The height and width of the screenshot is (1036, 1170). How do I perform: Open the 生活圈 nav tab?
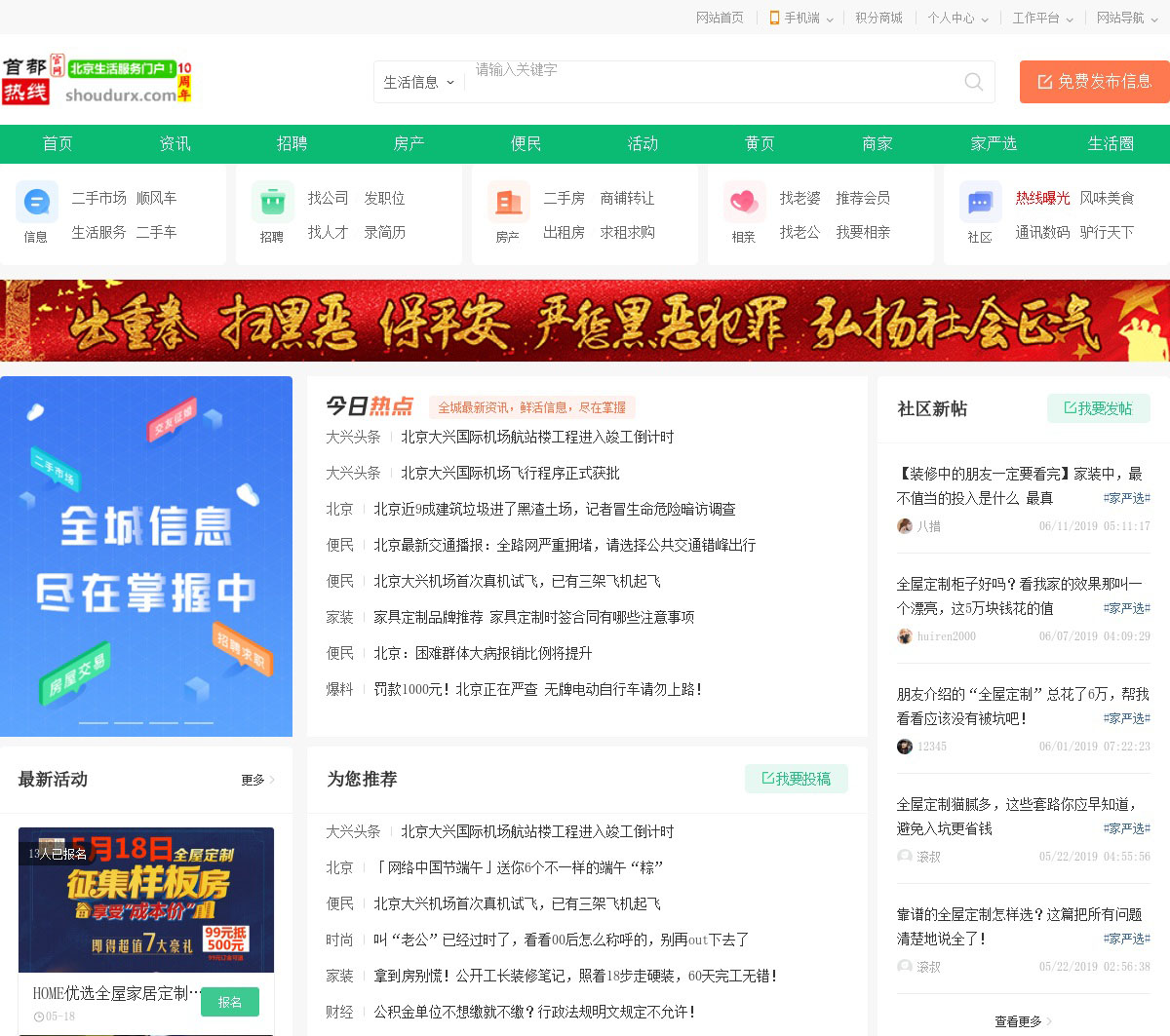coord(1111,143)
